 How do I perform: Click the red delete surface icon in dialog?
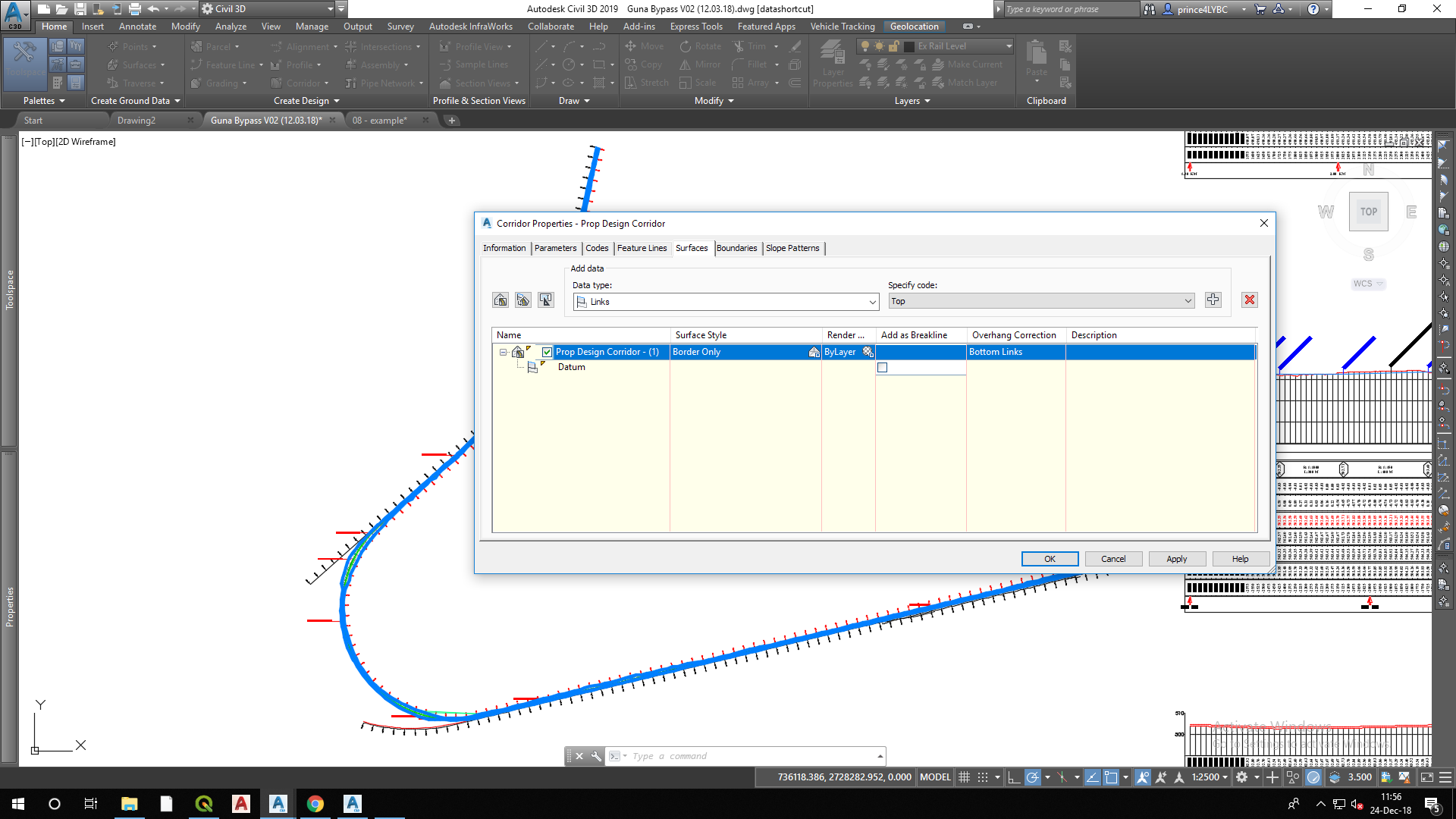click(1248, 300)
